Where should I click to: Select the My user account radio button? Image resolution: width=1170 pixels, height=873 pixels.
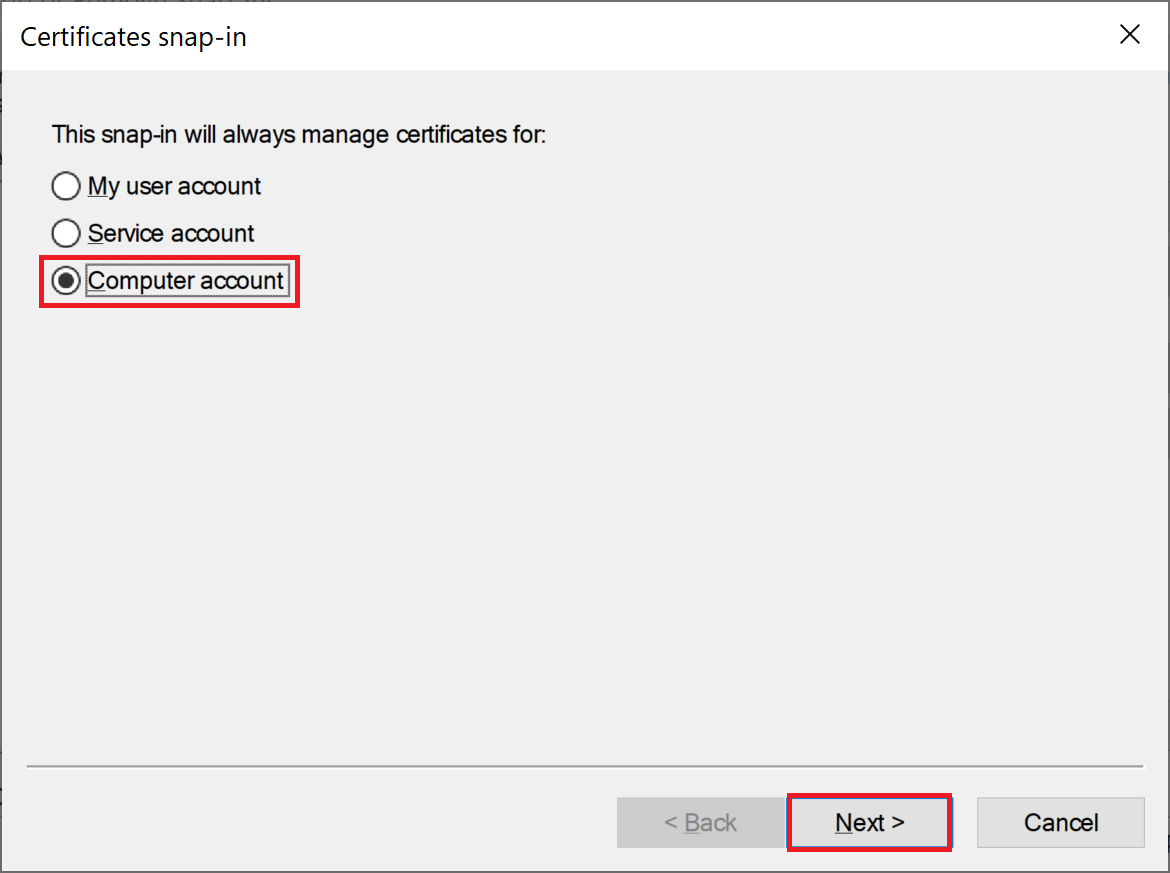66,187
